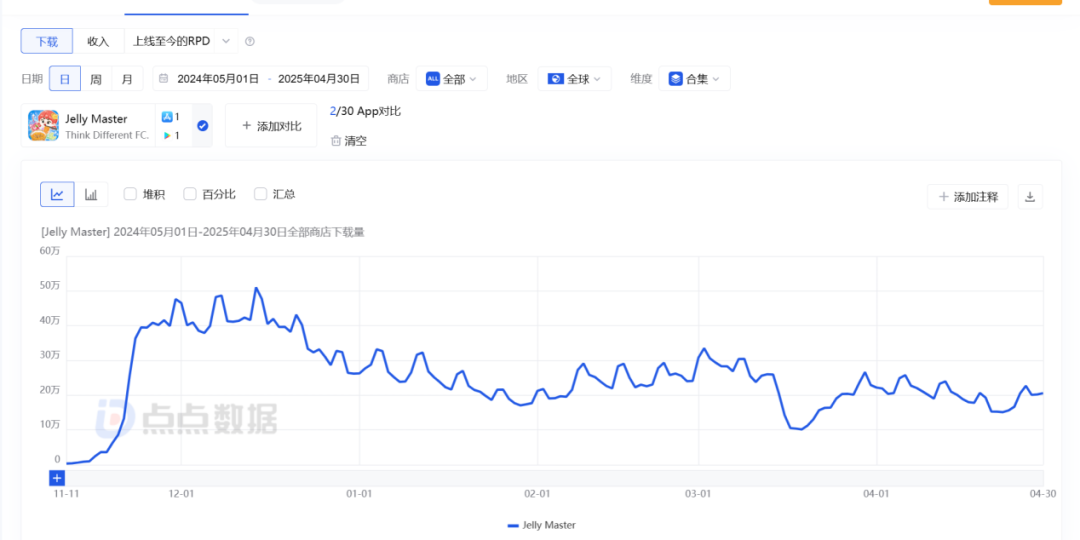This screenshot has height=540, width=1080.
Task: Click the timeline range slider bar below chart
Action: point(554,478)
